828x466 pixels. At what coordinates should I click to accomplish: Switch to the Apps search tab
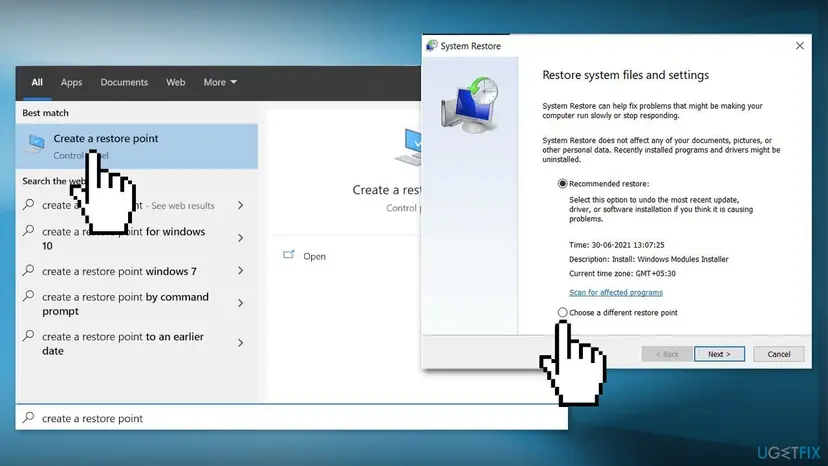(x=71, y=82)
